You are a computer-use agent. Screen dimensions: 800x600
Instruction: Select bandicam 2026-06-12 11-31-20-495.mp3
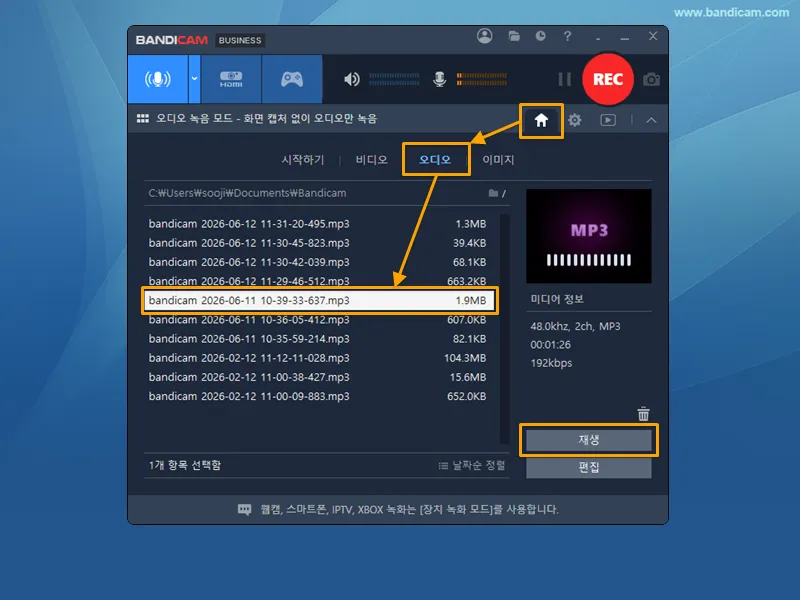click(319, 224)
